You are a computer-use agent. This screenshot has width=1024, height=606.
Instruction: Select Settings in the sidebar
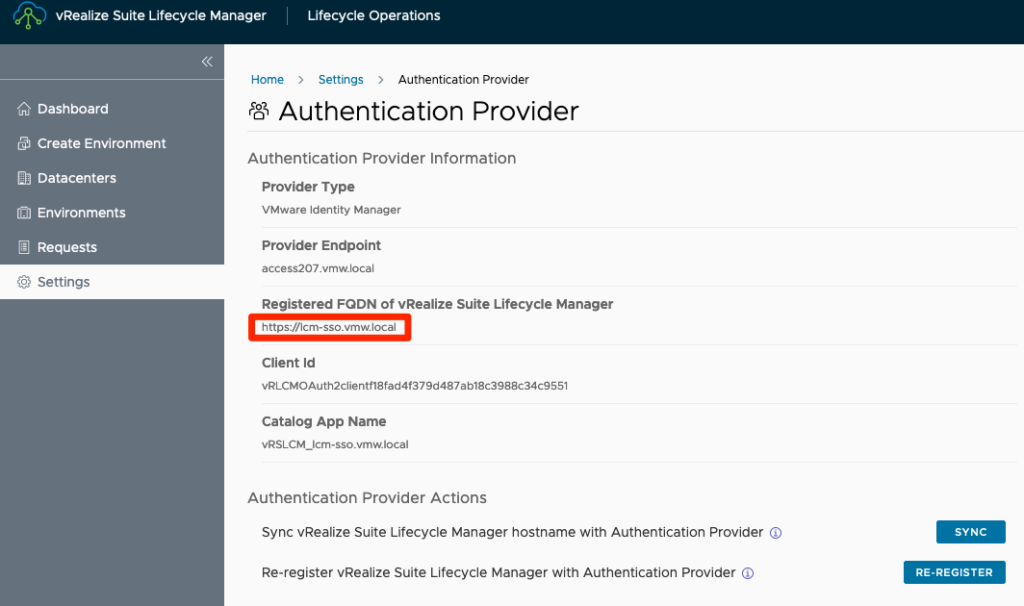coord(112,282)
